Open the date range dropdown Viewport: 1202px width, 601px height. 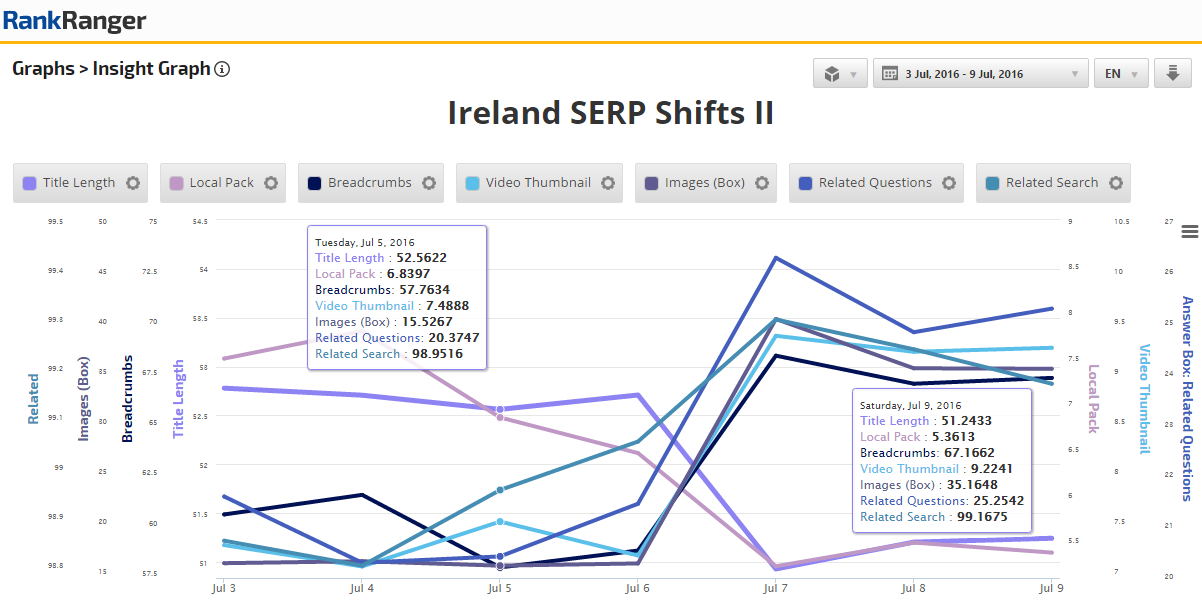tap(980, 74)
